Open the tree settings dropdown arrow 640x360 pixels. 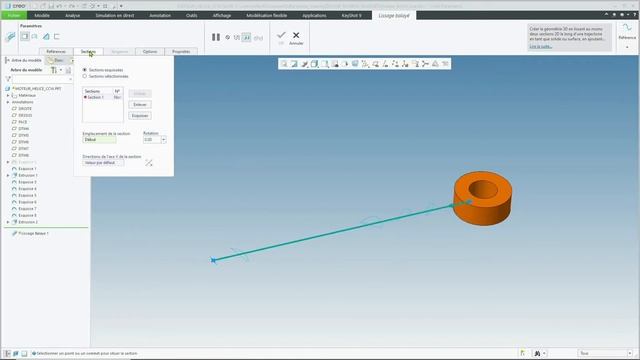tap(61, 70)
